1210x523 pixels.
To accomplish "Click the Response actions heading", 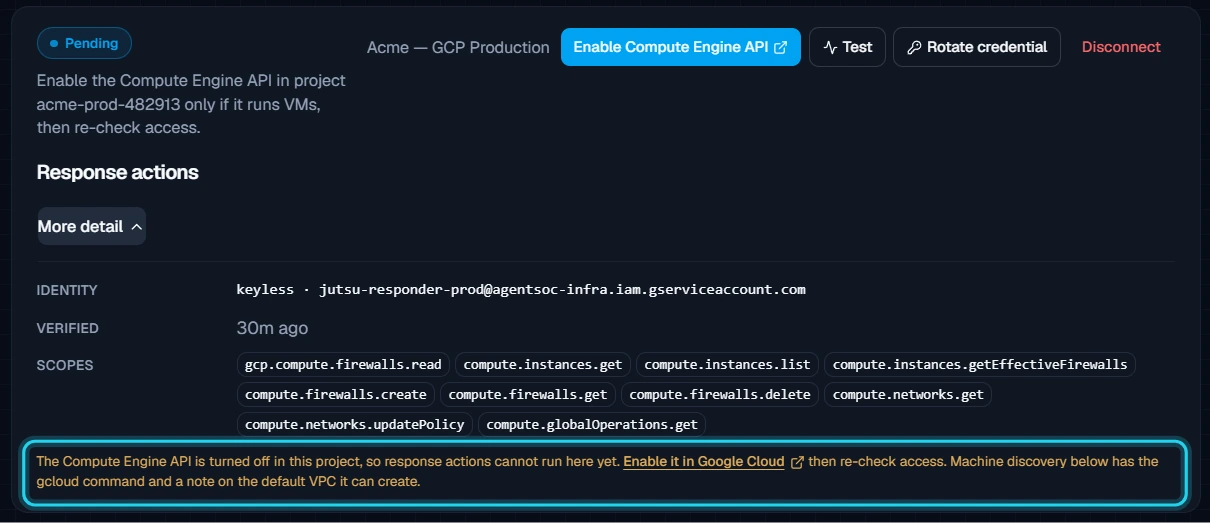I will point(118,172).
